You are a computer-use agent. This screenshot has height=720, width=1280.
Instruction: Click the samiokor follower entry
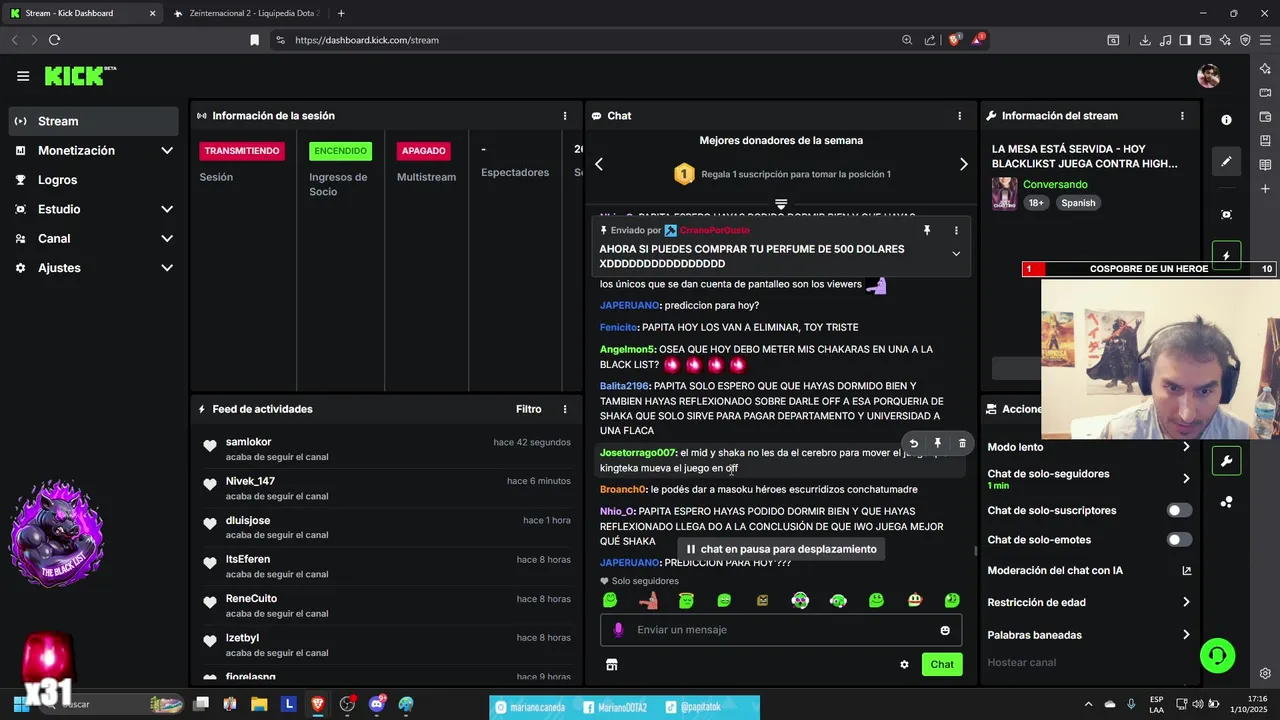coord(386,449)
